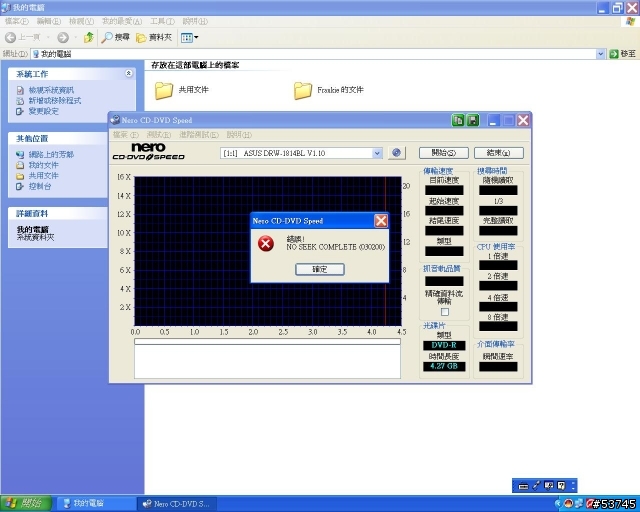The height and width of the screenshot is (512, 640).
Task: Open the 說明 menu in Nero CD-DVD Speed
Action: coord(239,135)
